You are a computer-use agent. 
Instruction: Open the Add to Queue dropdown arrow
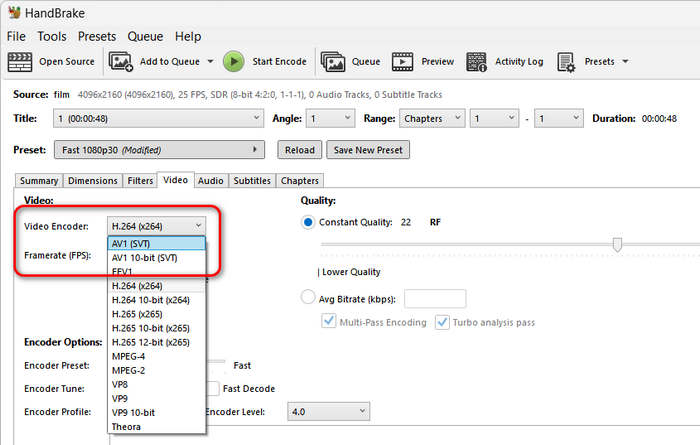[x=210, y=62]
